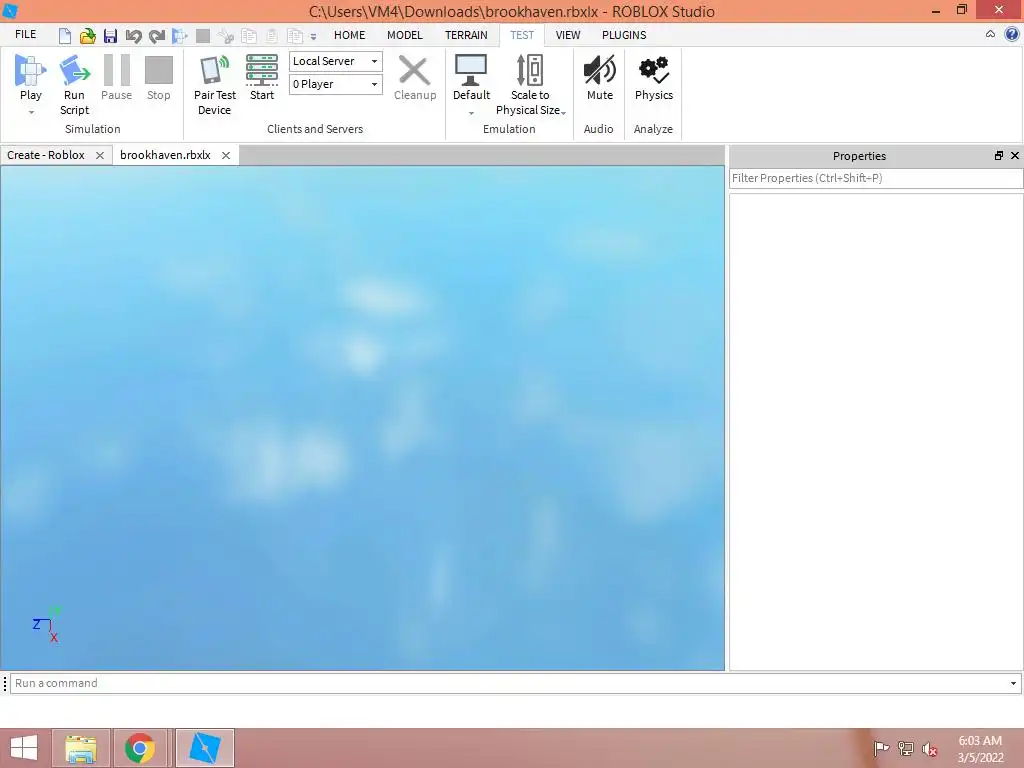Switch to the HOME ribbon tab

coord(349,35)
